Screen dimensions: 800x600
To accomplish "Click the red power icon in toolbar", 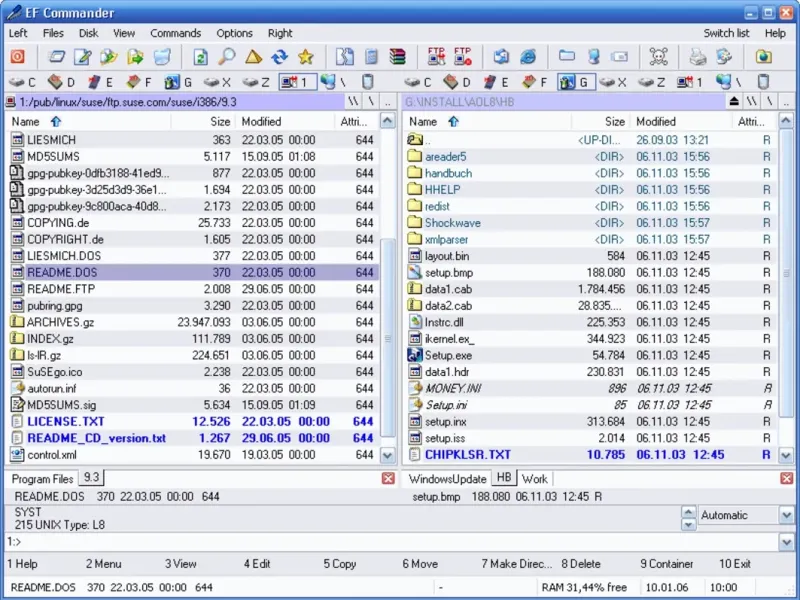I will tap(19, 57).
